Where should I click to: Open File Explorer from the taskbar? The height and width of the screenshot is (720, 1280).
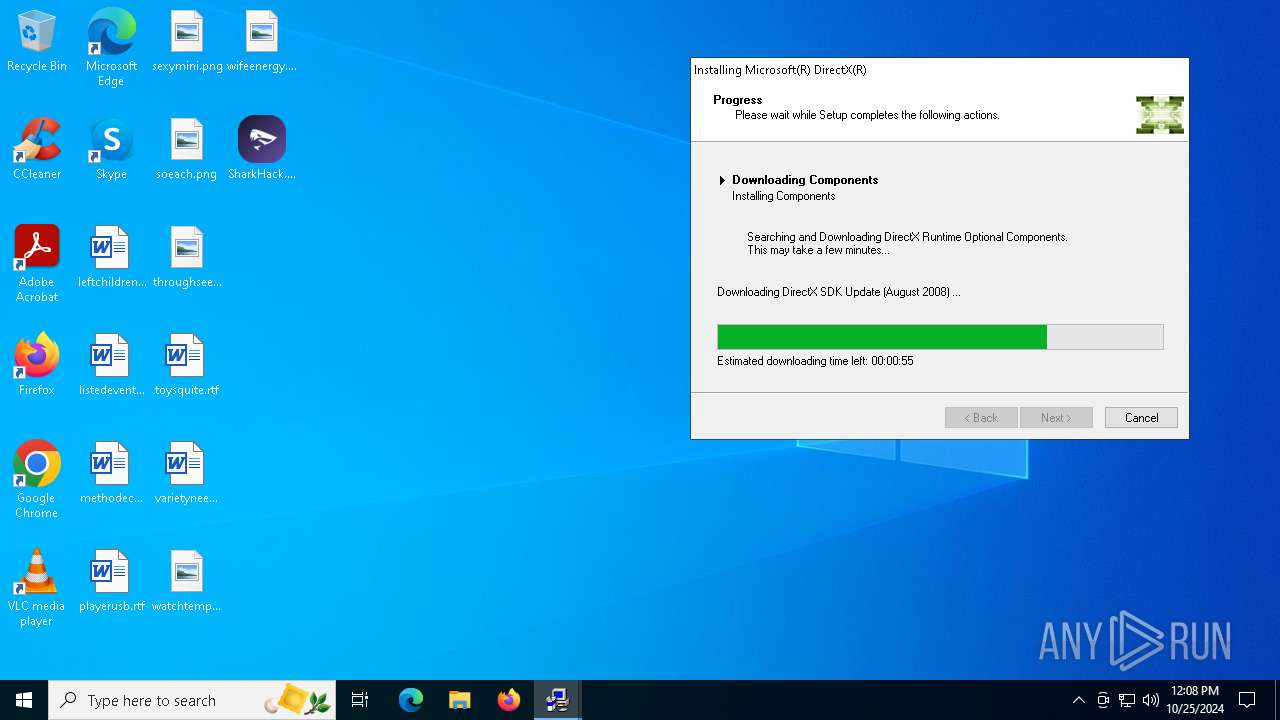(x=460, y=700)
